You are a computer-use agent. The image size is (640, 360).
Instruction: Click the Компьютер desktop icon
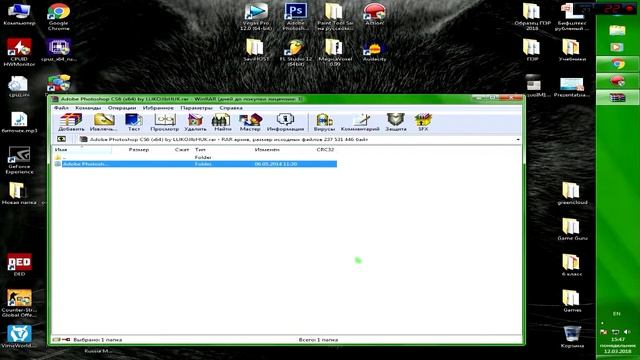tap(19, 14)
